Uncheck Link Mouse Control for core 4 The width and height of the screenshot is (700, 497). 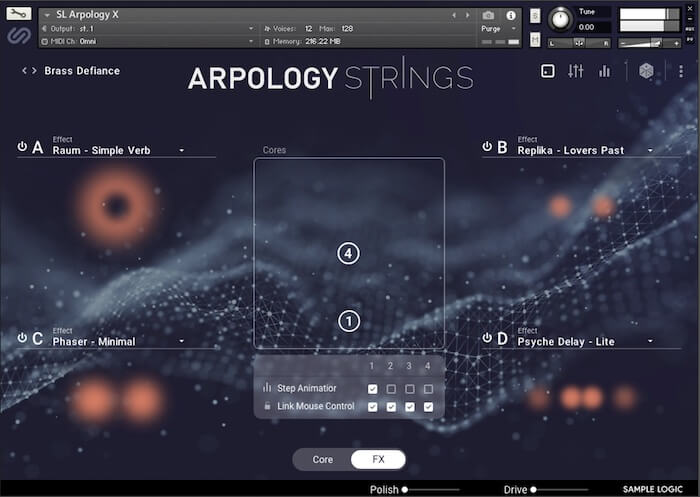[428, 407]
